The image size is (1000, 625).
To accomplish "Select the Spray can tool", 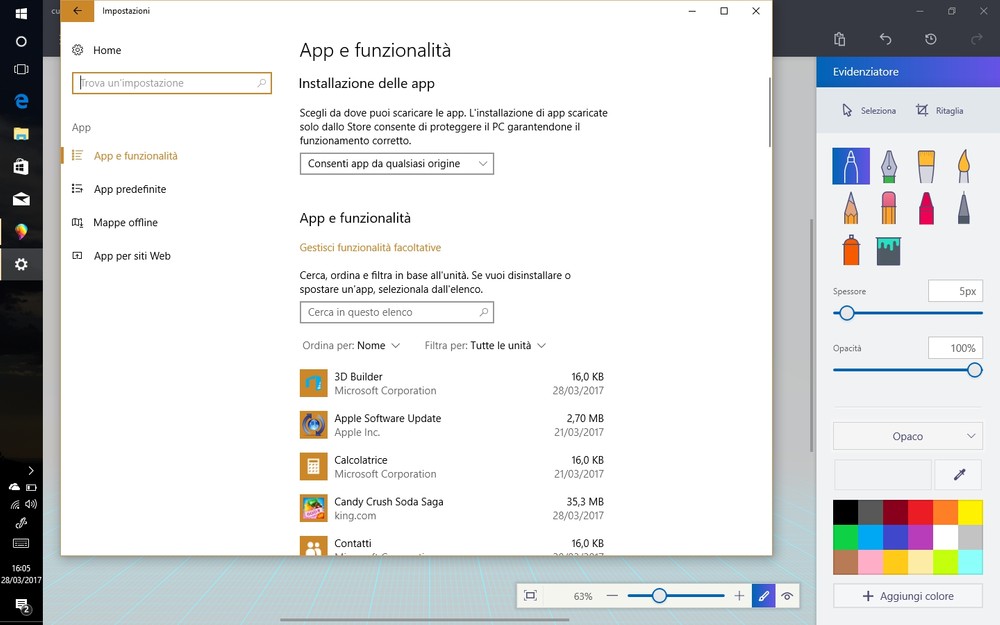I will click(851, 249).
